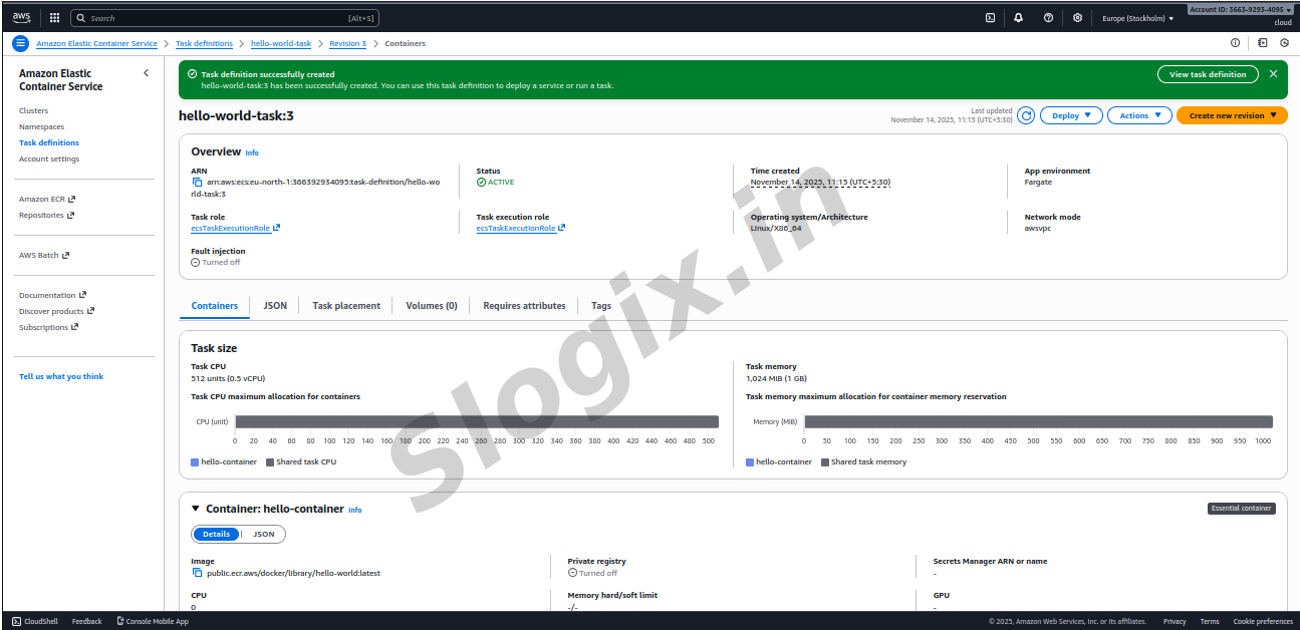Open the notifications bell
This screenshot has height=630, width=1300.
point(1019,18)
